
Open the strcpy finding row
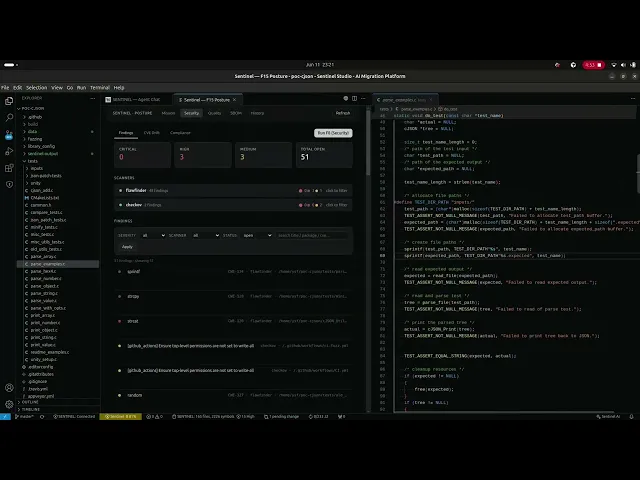[233, 296]
